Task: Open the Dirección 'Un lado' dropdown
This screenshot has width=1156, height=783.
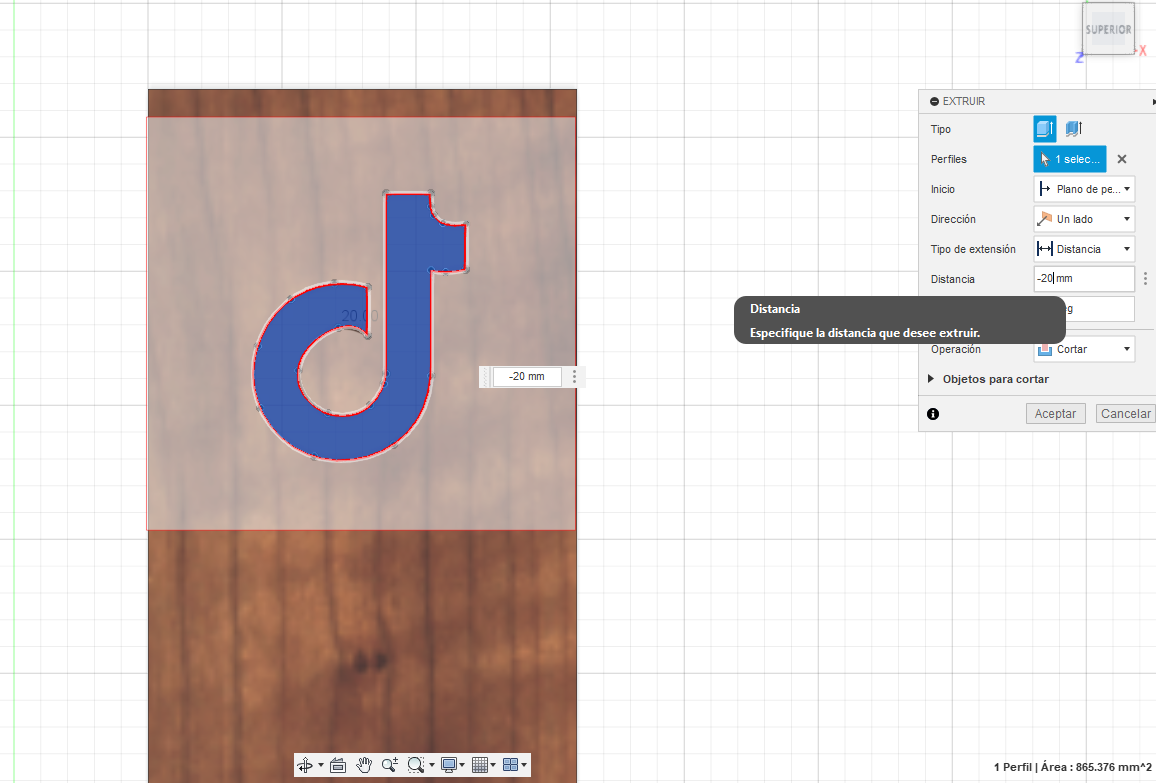Action: point(1084,219)
